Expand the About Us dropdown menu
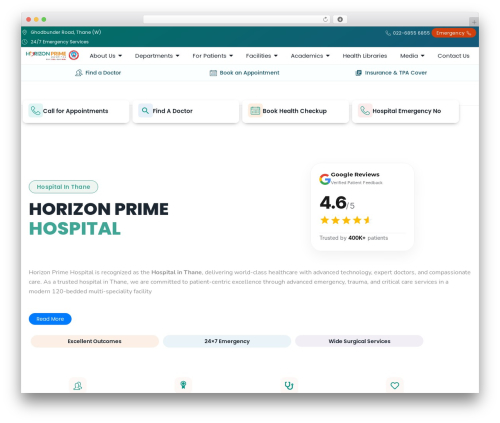This screenshot has width=500, height=423. (105, 56)
